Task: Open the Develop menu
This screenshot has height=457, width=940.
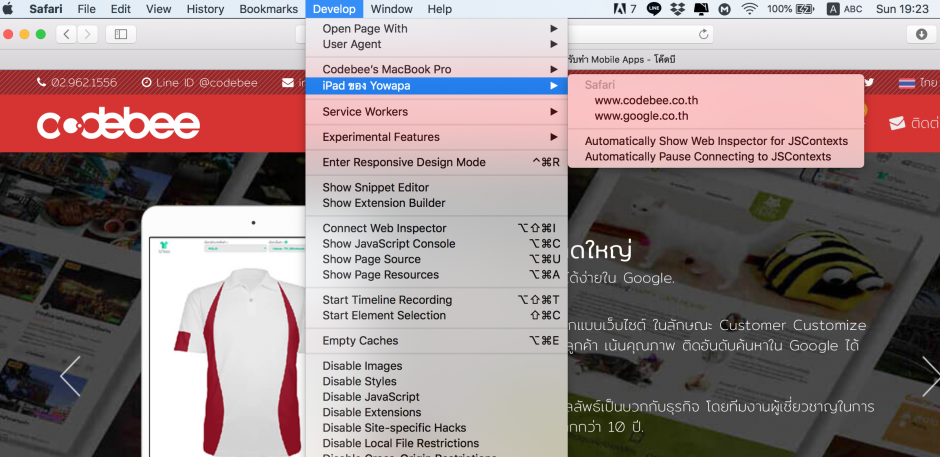Action: 334,9
